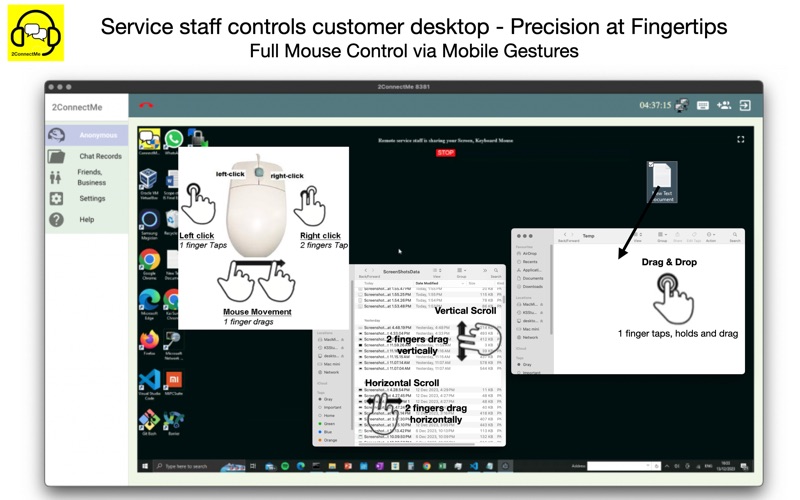Open PowerPoint from the remote taskbar
The width and height of the screenshot is (800, 500).
348,466
